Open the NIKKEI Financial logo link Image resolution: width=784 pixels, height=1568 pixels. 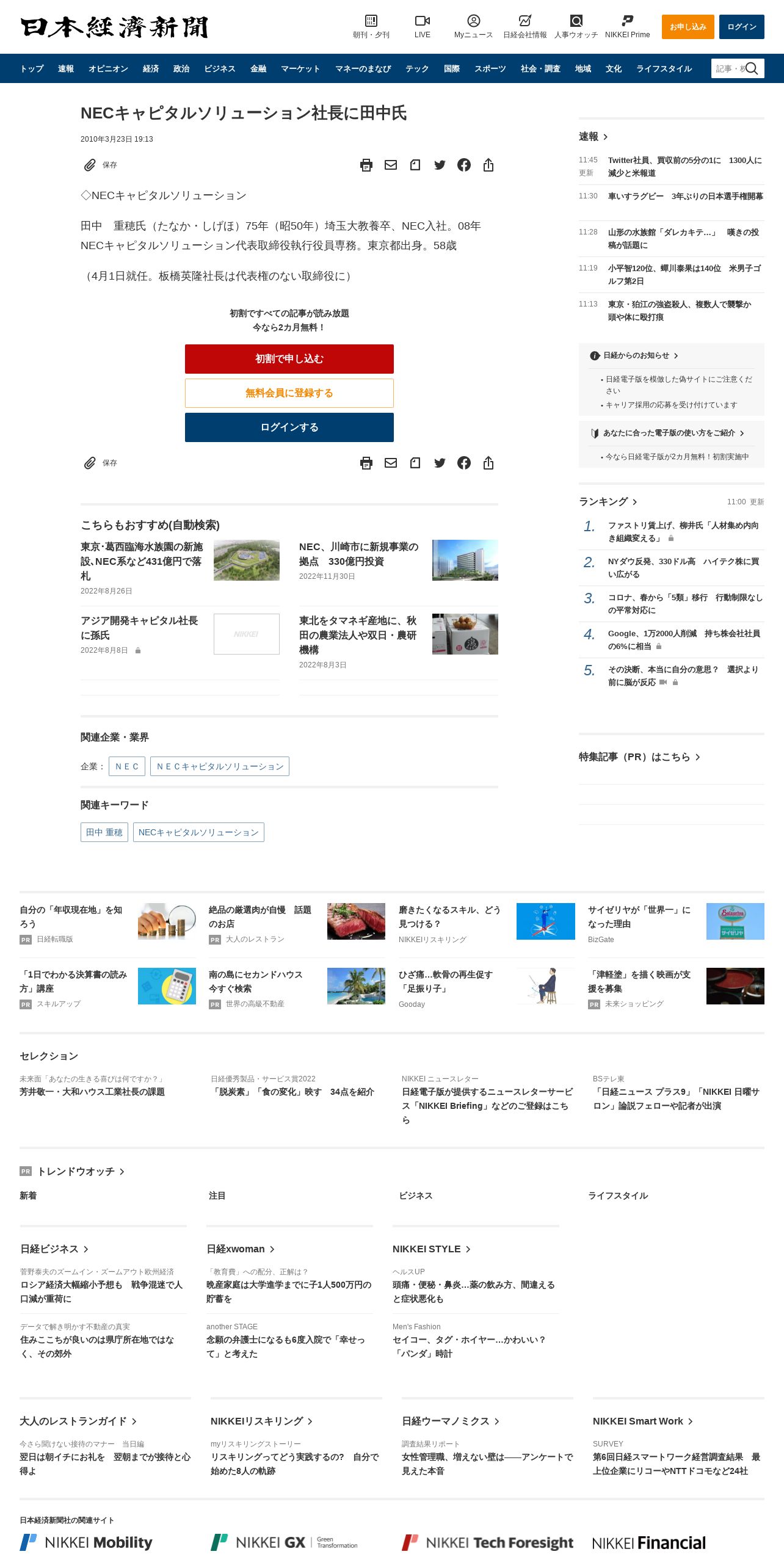click(649, 1542)
